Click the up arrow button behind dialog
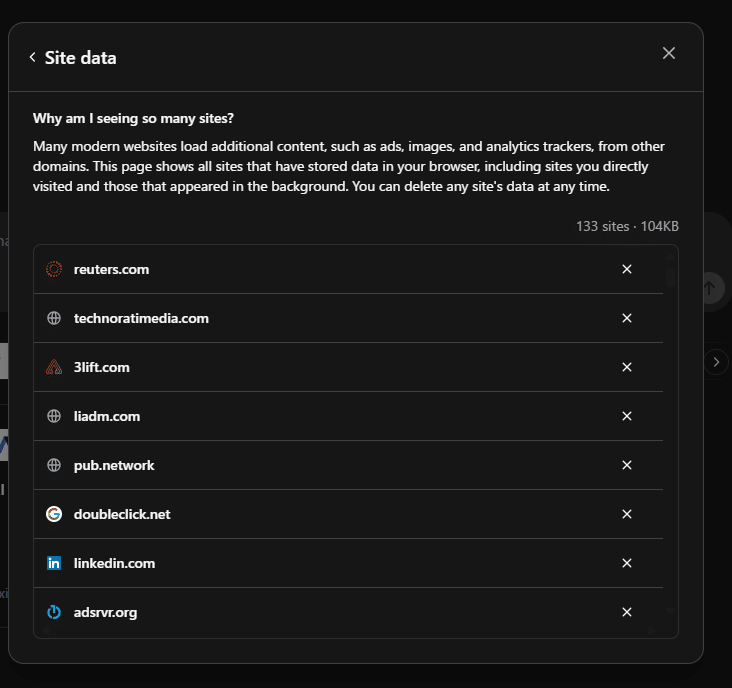Image resolution: width=732 pixels, height=688 pixels. tap(710, 288)
